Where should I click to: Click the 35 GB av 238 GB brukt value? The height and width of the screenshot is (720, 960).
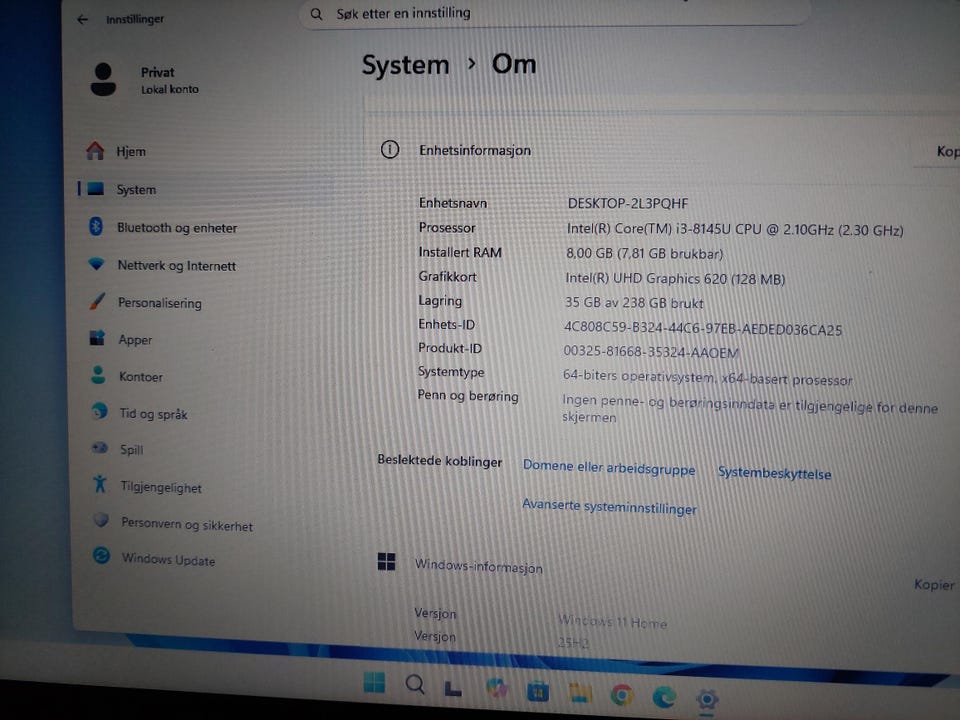634,303
